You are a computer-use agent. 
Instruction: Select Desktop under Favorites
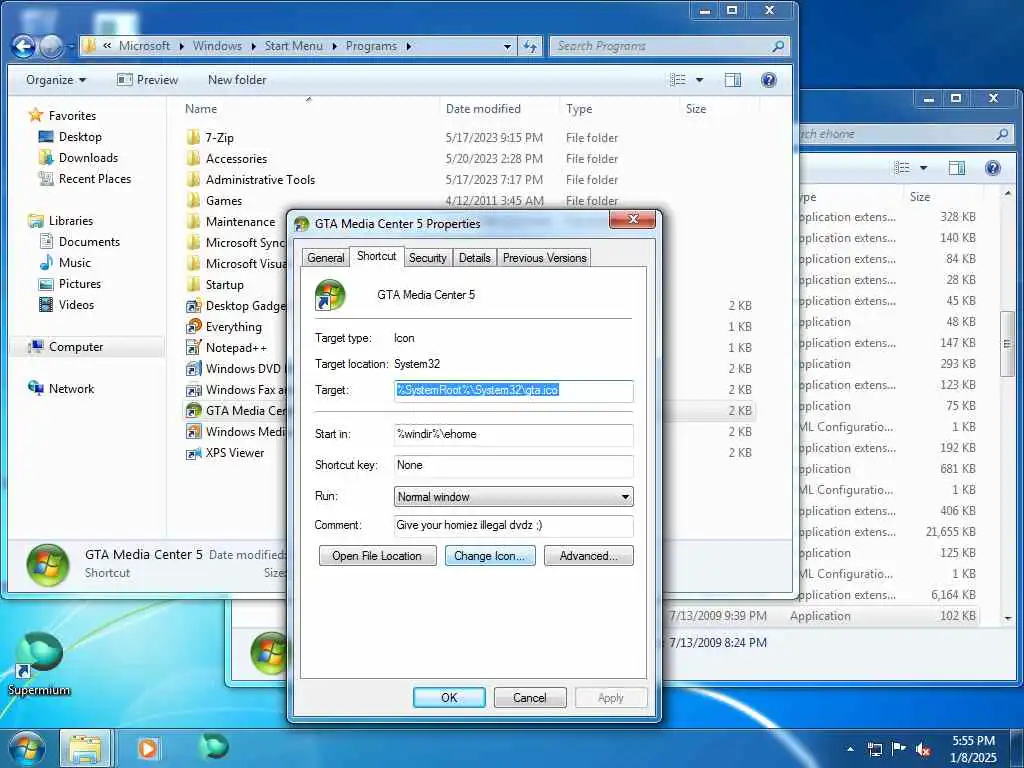point(80,136)
